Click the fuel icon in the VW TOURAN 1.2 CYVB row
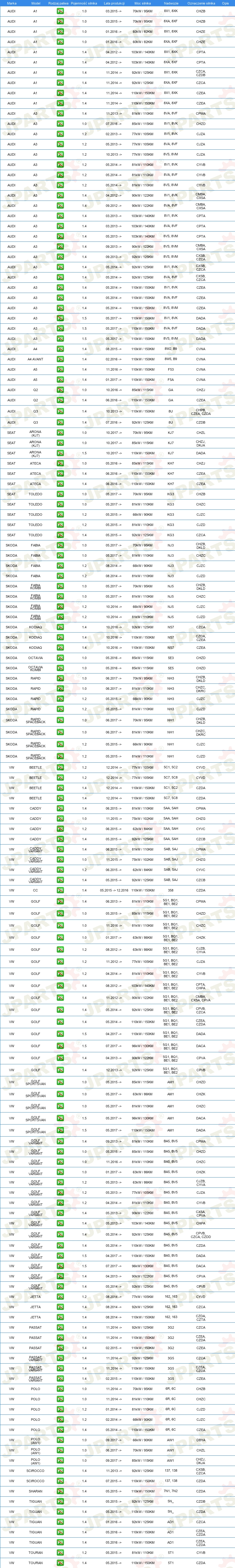Screen dimensions: 235x1568 pos(60,1553)
